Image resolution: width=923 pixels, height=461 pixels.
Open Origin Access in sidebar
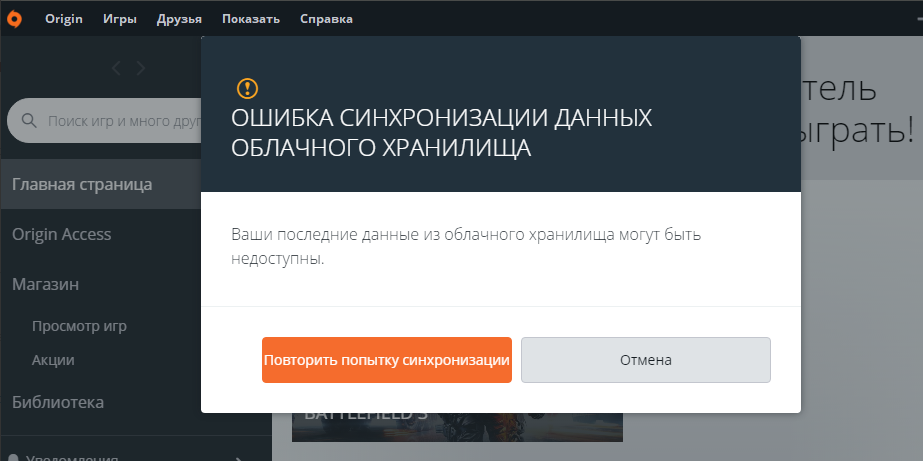pyautogui.click(x=62, y=234)
